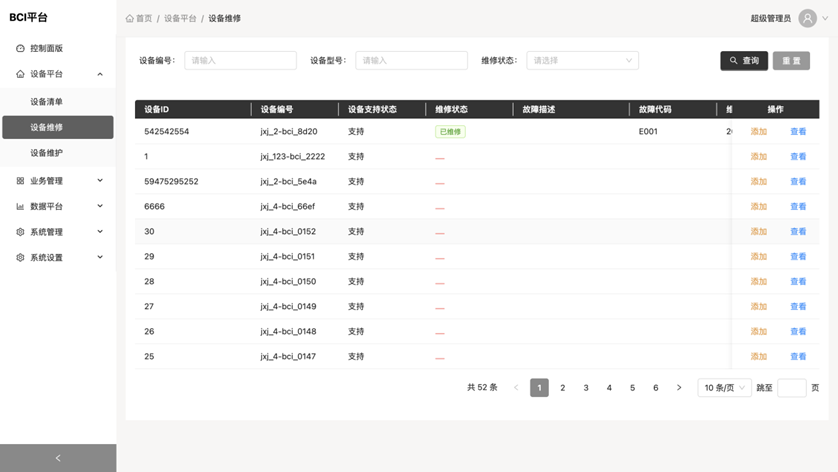
Task: Collapse the sidebar with bottom arrow
Action: point(58,458)
